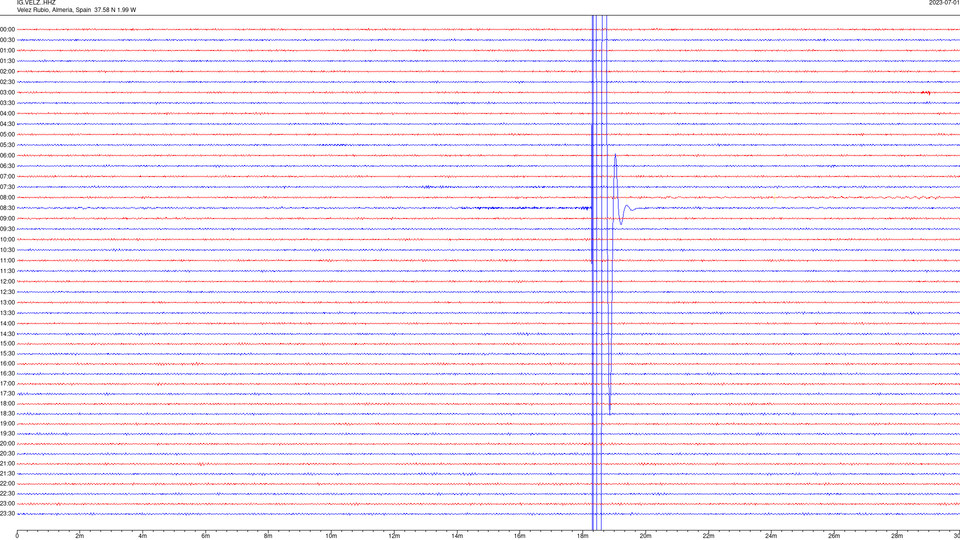Click the 10m tick label on the minute axis
The width and height of the screenshot is (960, 540).
[331, 536]
